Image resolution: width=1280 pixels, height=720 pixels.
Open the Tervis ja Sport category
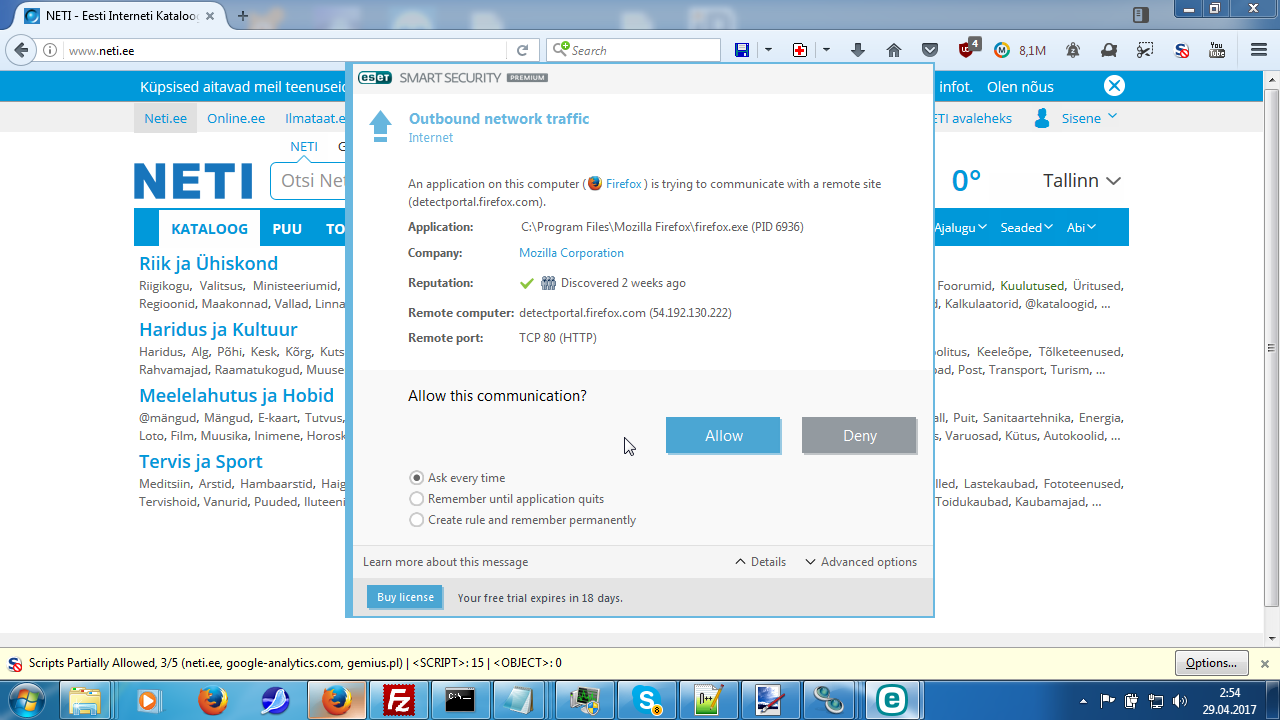point(201,461)
